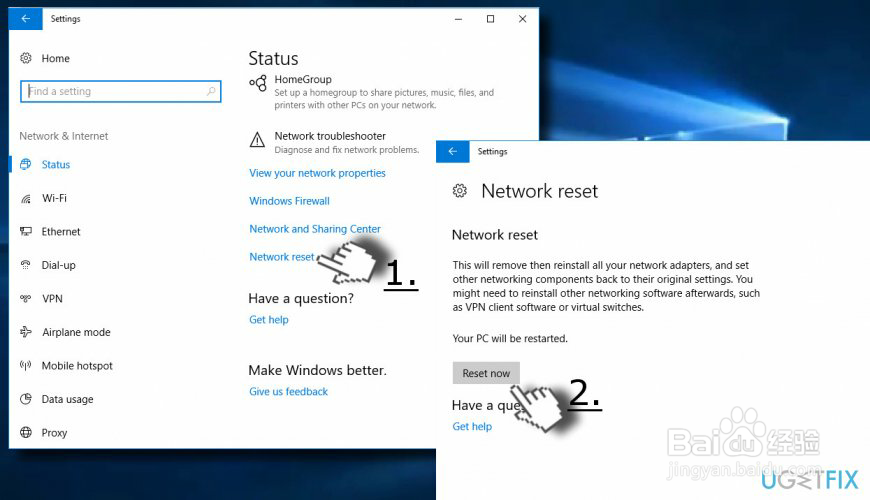Viewport: 870px width, 500px height.
Task: Open the Wi-Fi settings page
Action: coord(54,198)
